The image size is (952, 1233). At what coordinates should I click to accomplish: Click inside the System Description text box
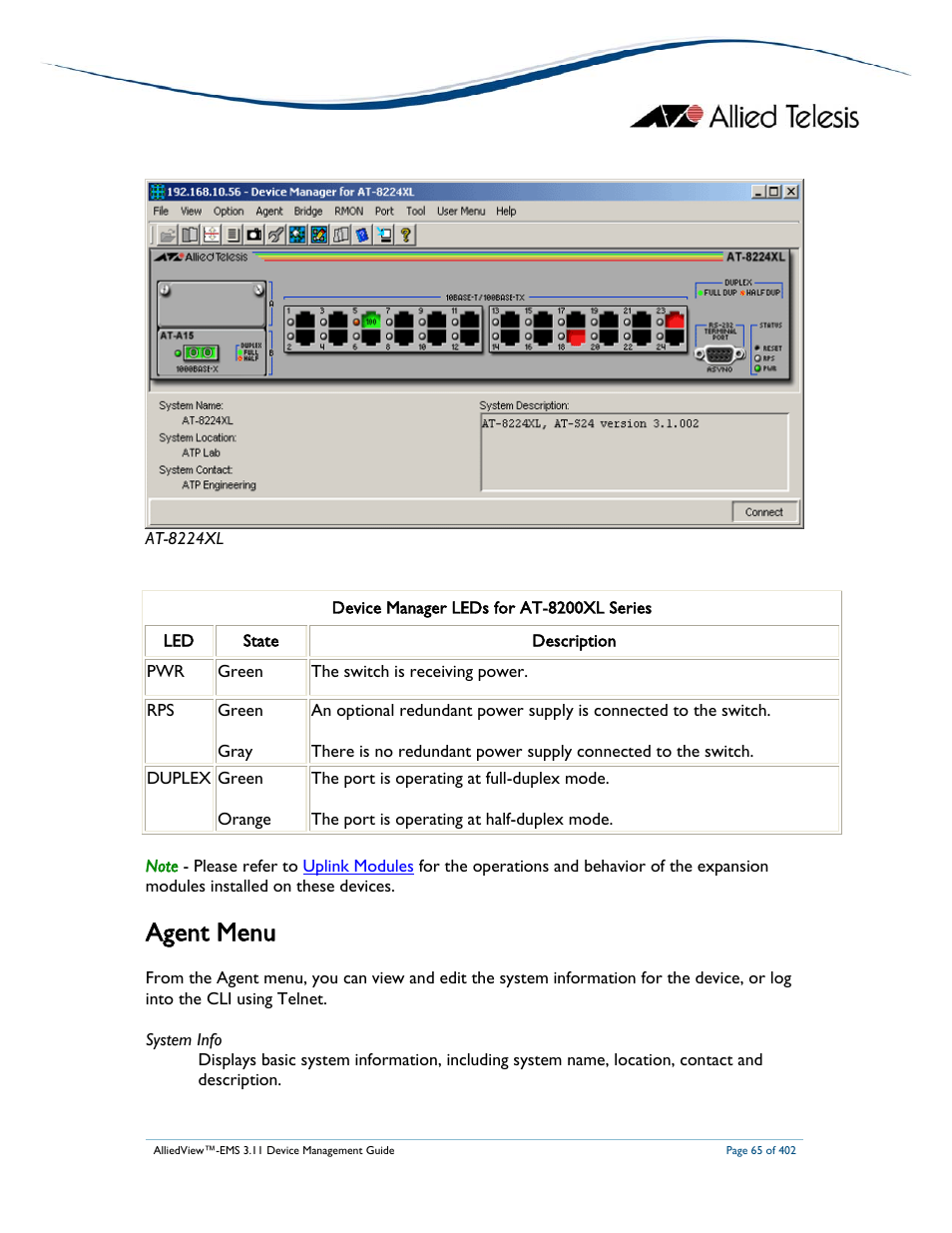tap(635, 452)
